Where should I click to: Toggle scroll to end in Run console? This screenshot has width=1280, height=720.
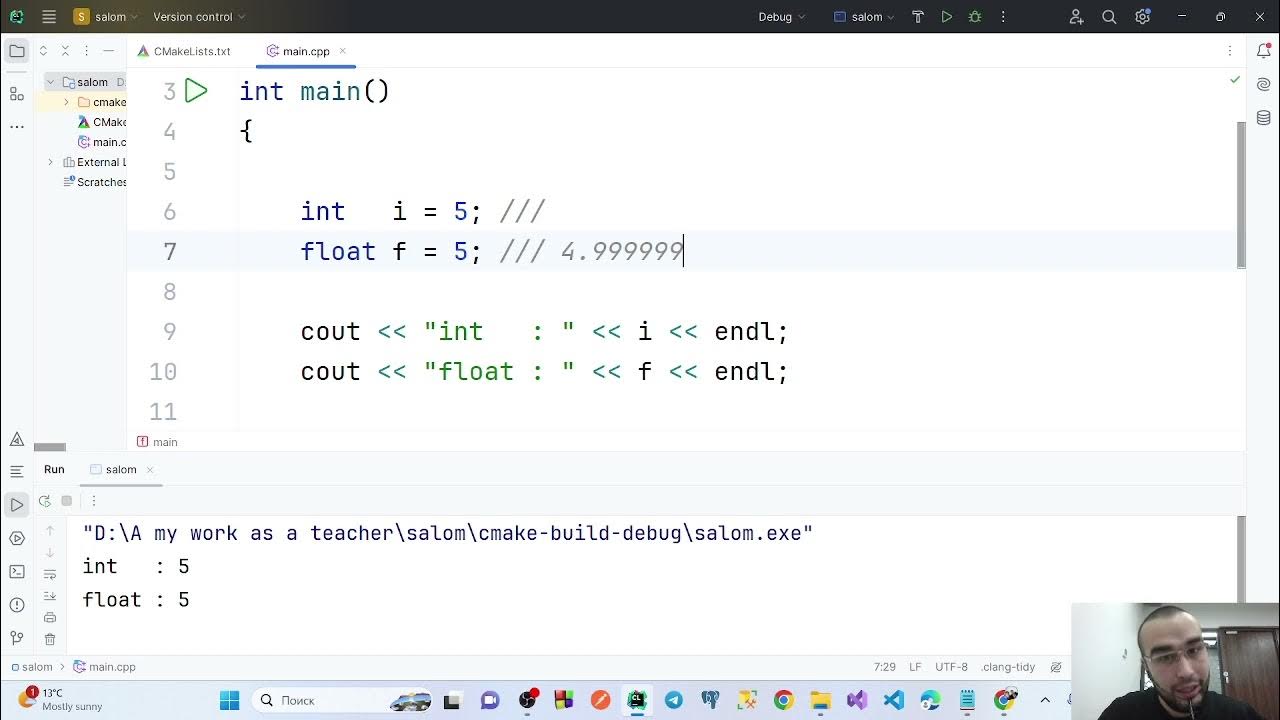50,596
